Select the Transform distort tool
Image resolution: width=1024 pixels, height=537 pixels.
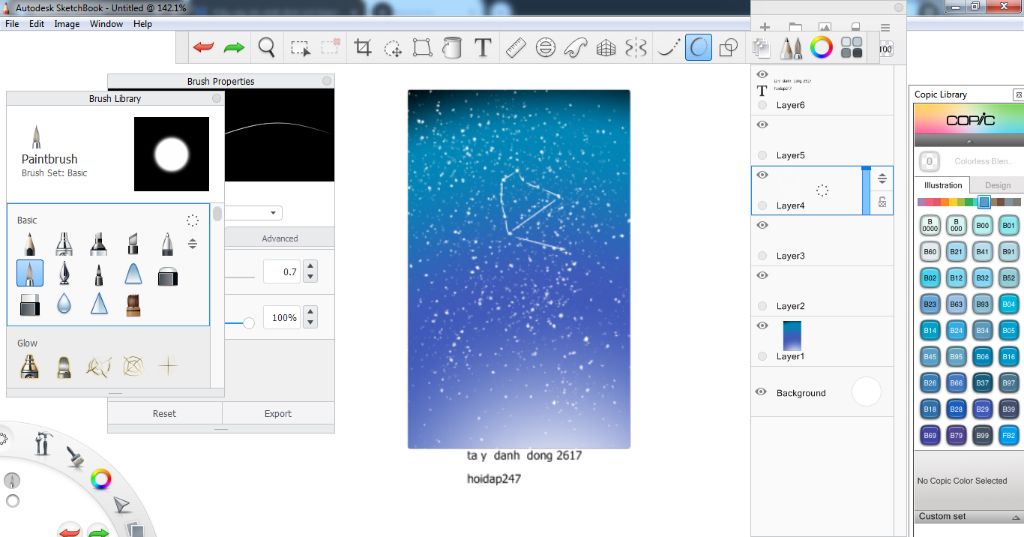423,48
